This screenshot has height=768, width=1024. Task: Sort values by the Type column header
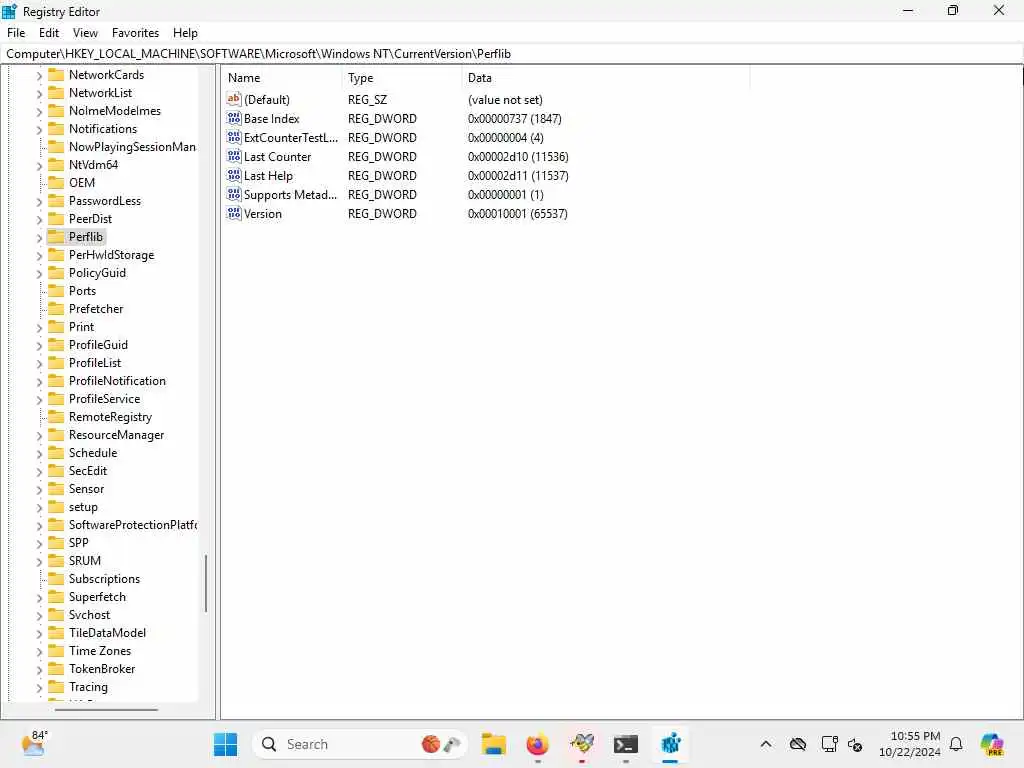tap(402, 78)
